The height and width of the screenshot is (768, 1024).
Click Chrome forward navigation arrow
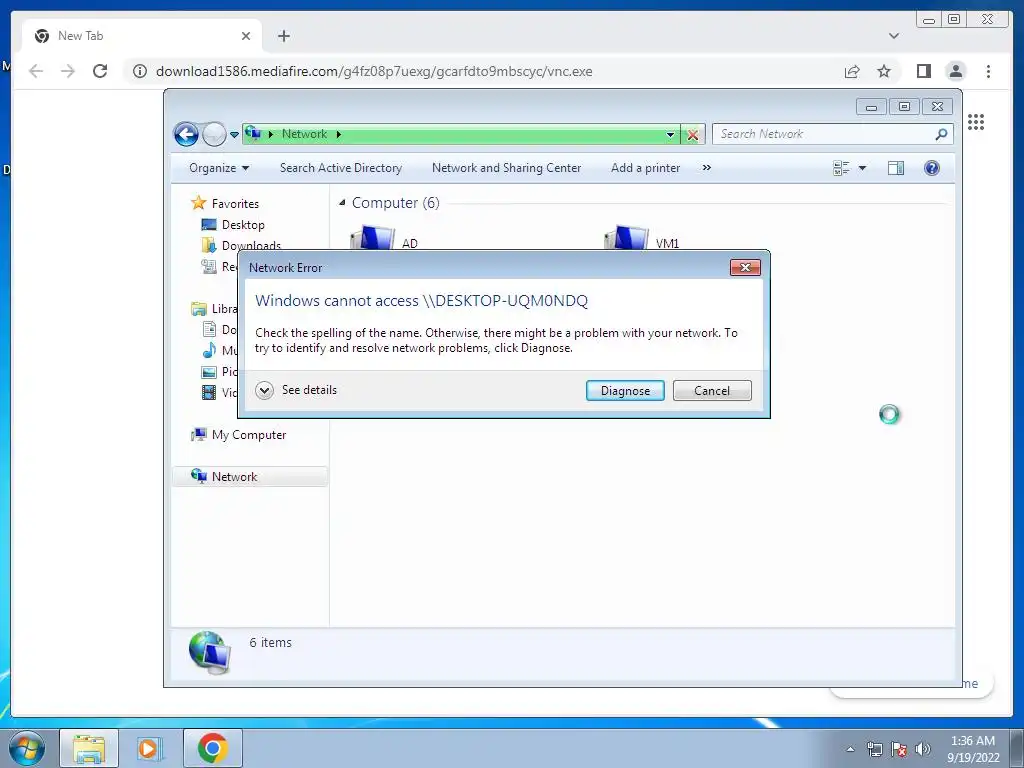[68, 71]
